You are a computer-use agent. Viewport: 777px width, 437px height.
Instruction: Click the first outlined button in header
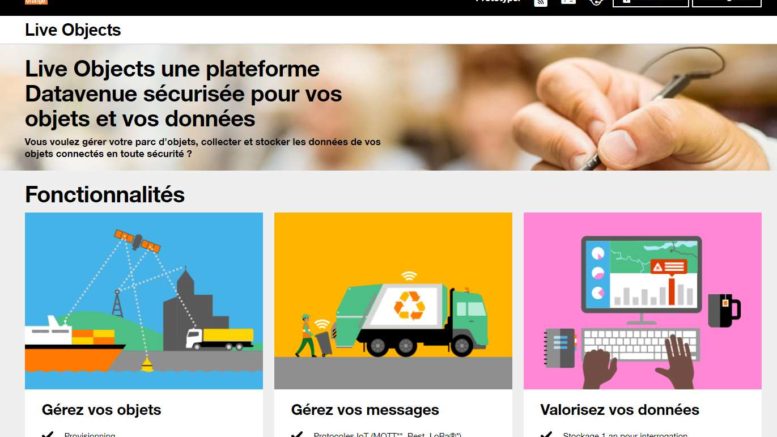[x=651, y=3]
